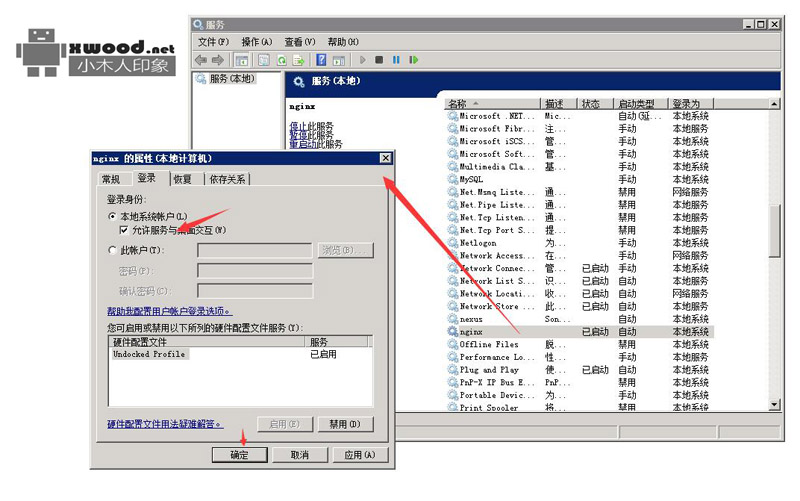
Task: Toggle 允许服务与桌面交互 checkbox
Action: 123,230
